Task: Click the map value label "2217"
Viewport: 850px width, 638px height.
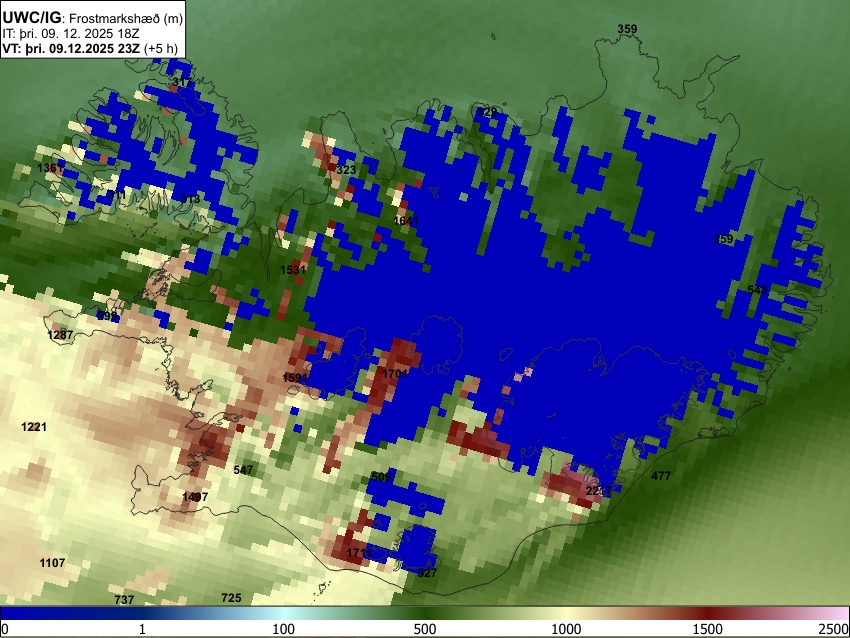Action: tap(598, 491)
